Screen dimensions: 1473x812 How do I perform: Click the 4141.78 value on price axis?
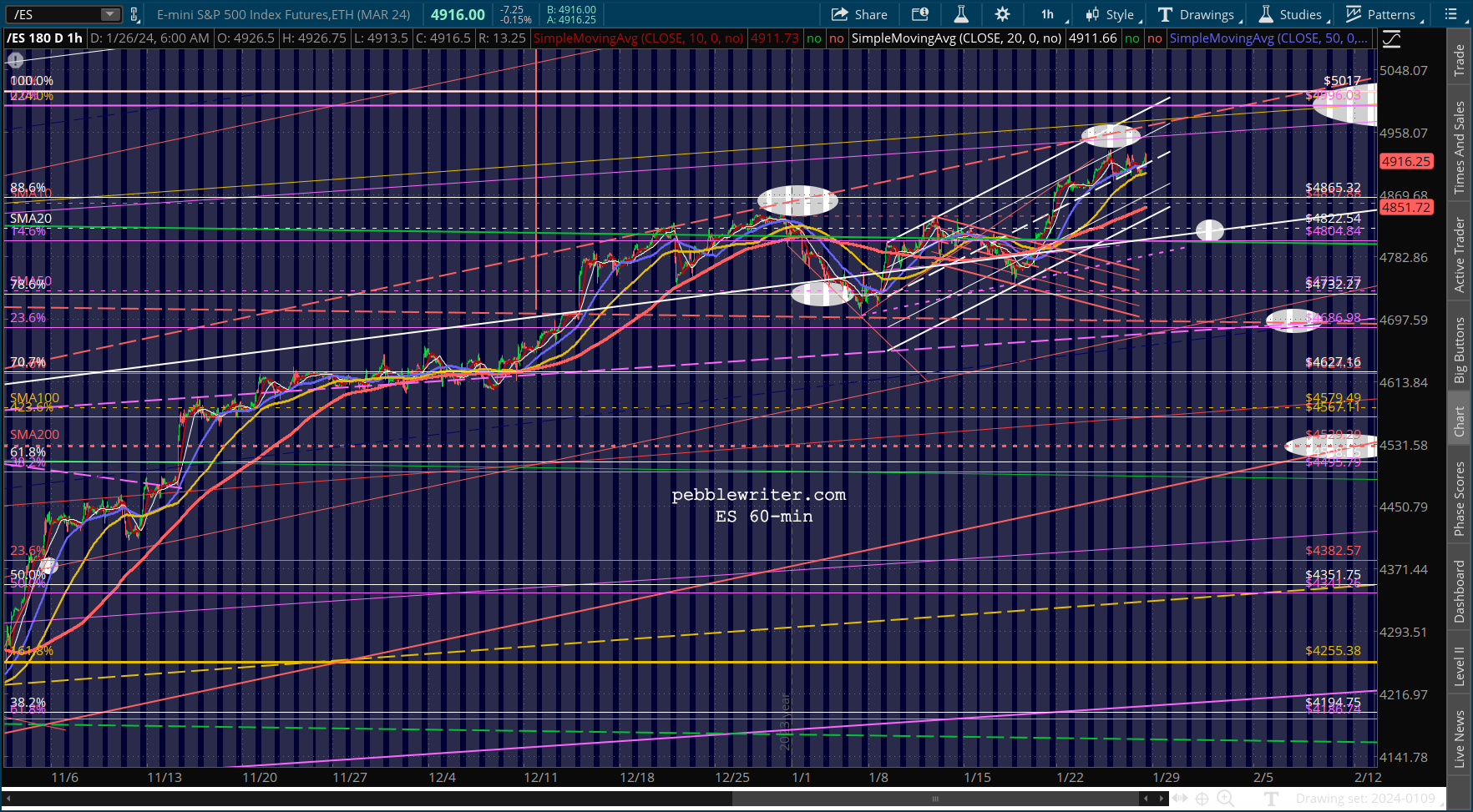tap(1404, 758)
